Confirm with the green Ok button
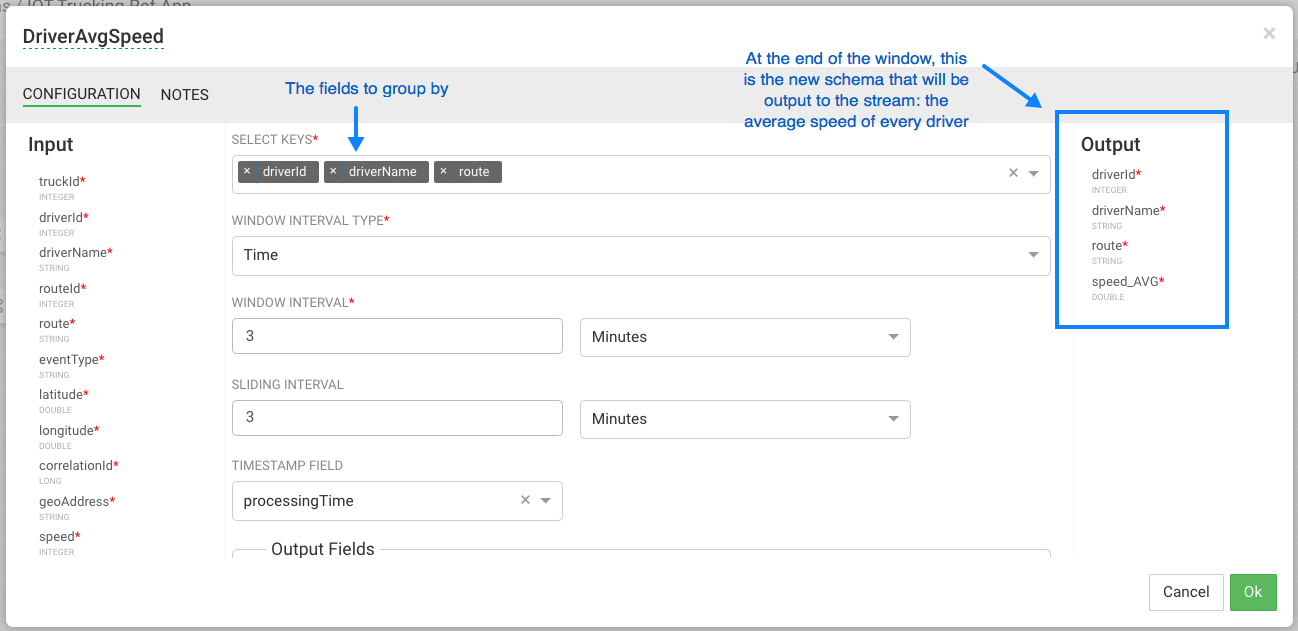1298x631 pixels. 1253,592
